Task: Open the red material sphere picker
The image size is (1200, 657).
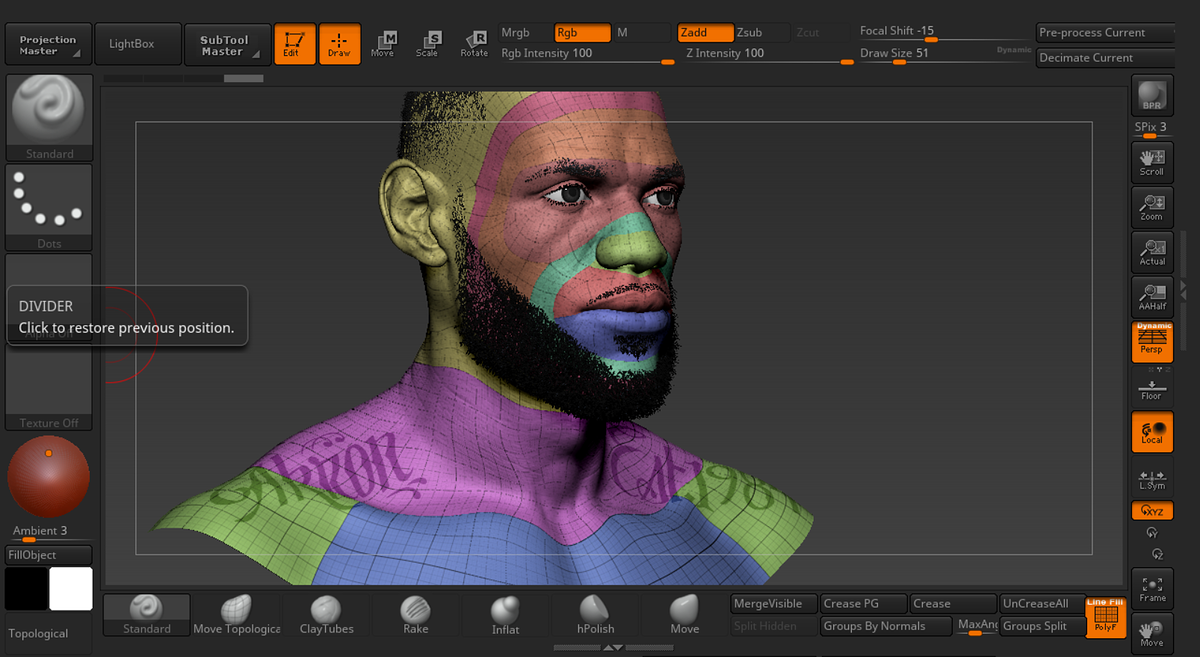Action: click(x=49, y=477)
